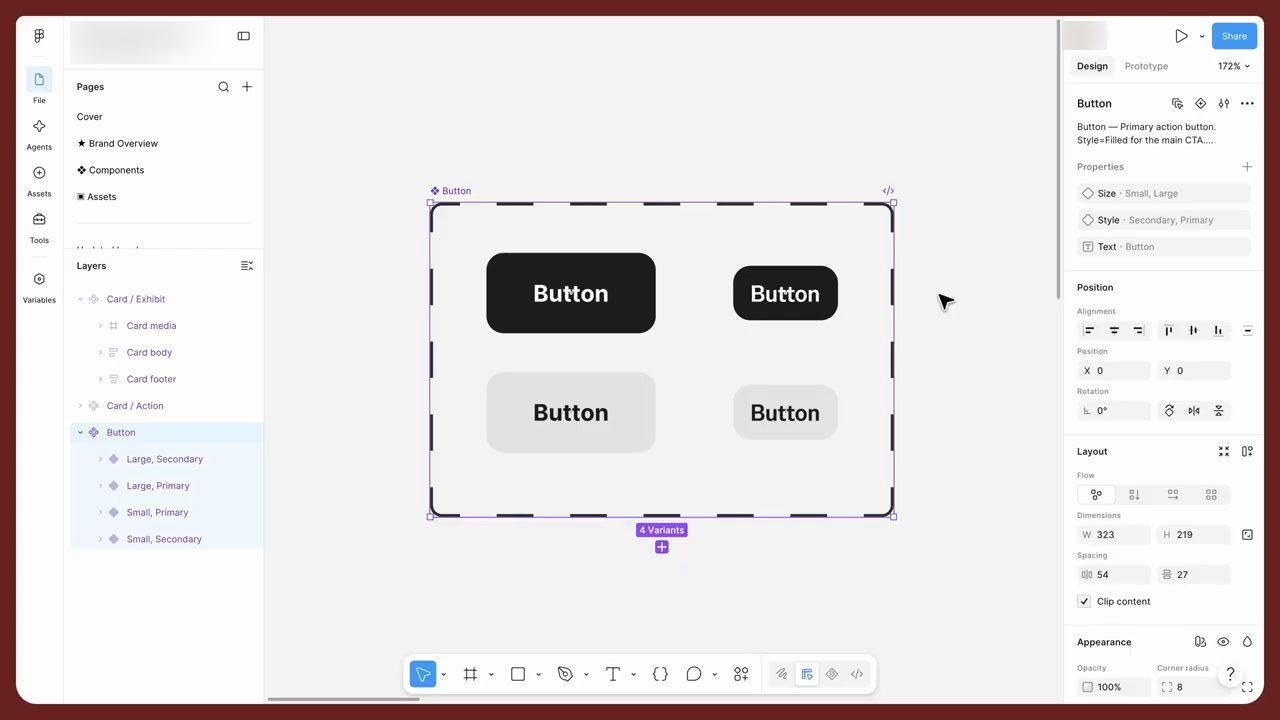This screenshot has height=720, width=1280.
Task: Select the Move tool in the bottom toolbar
Action: [x=423, y=674]
